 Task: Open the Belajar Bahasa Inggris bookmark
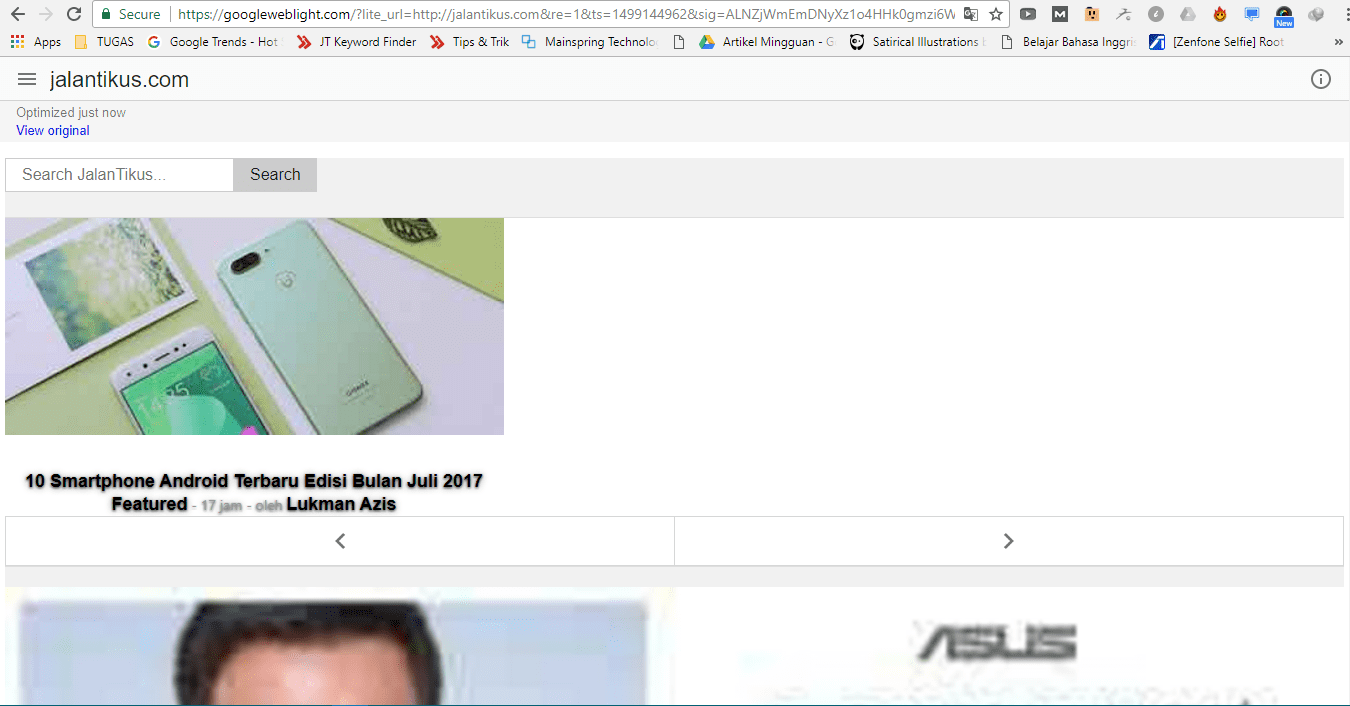point(1068,42)
